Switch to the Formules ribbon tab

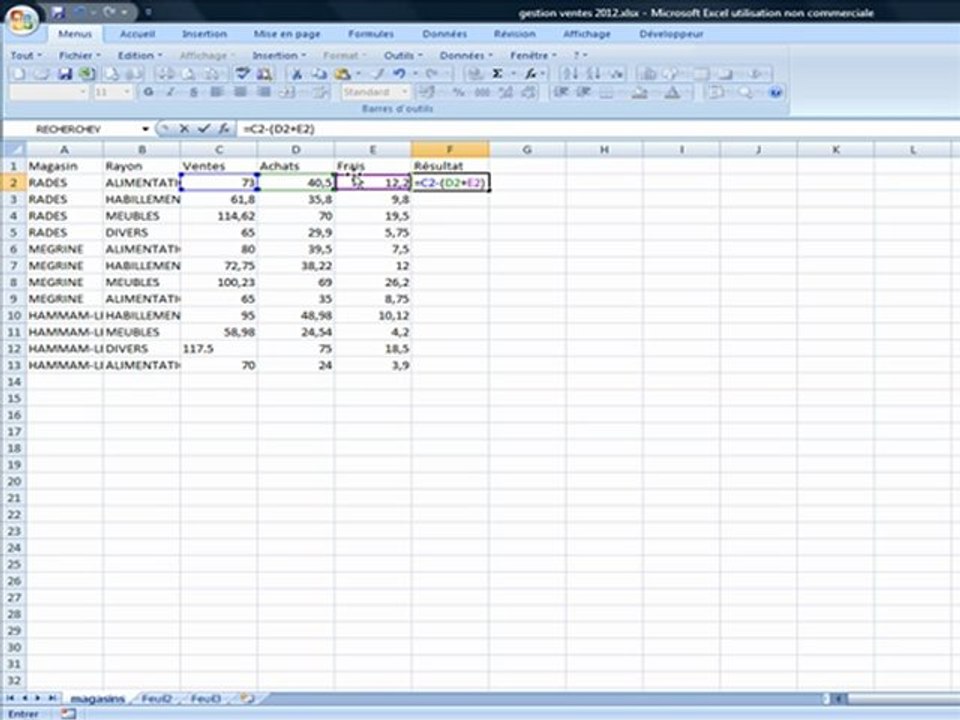(x=370, y=34)
